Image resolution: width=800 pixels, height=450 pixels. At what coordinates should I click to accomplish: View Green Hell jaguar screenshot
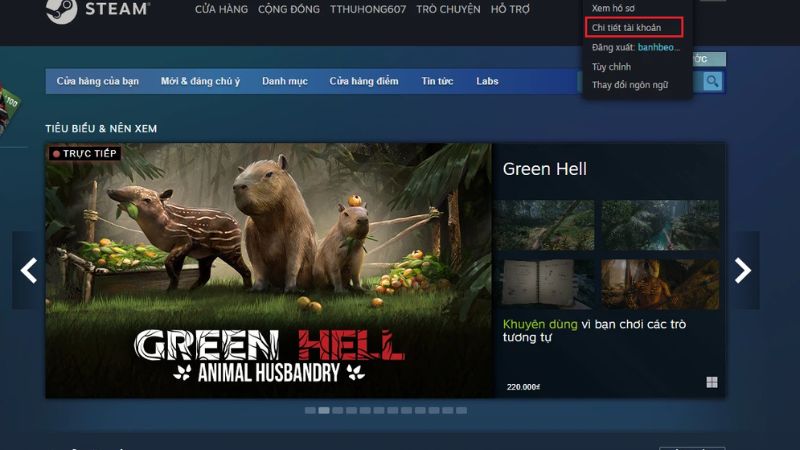(660, 284)
